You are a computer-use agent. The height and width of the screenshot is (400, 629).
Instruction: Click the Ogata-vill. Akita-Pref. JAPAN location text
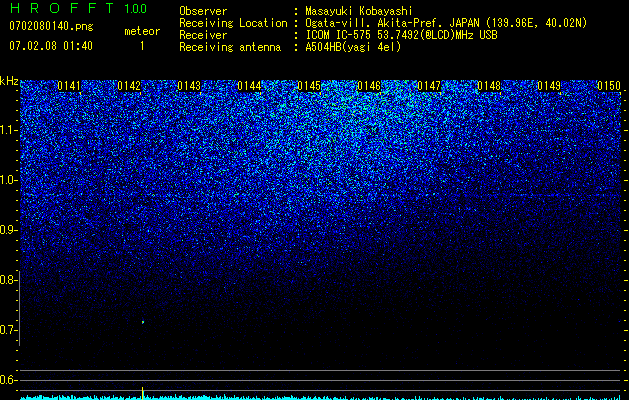446,23
